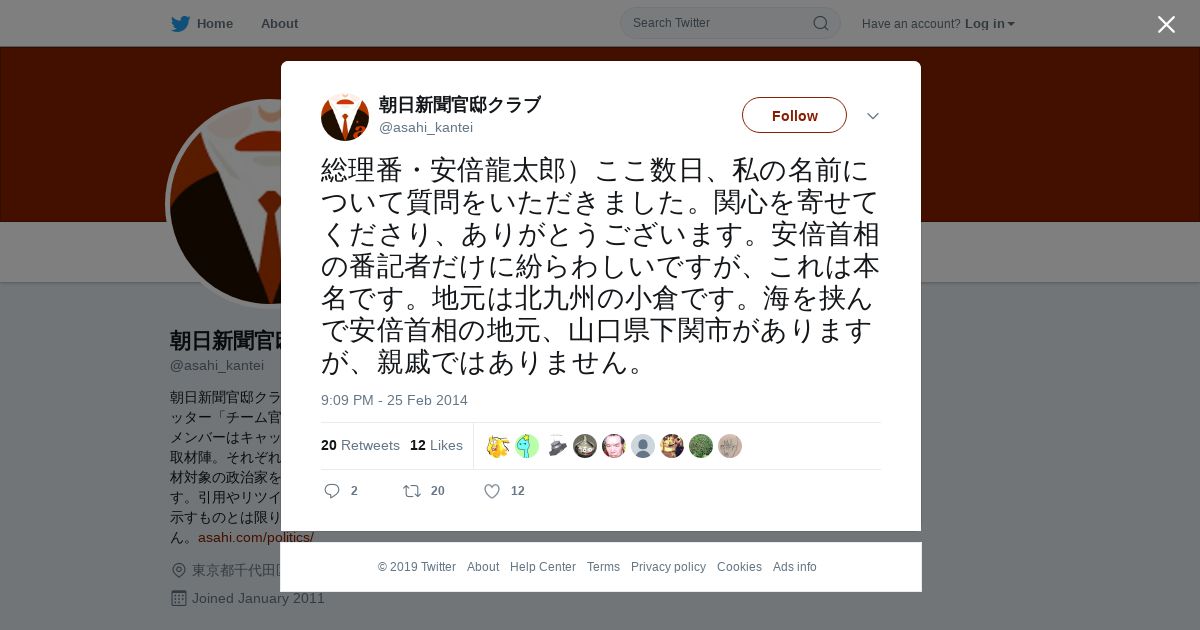1200x630 pixels.
Task: Close the tweet overlay with the X
Action: (1166, 24)
